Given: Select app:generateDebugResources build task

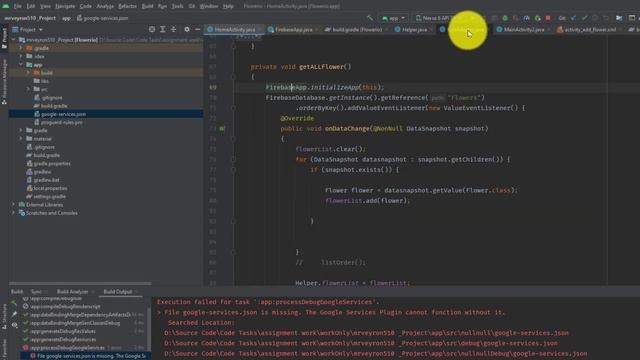Looking at the screenshot, I should pyautogui.click(x=63, y=339).
